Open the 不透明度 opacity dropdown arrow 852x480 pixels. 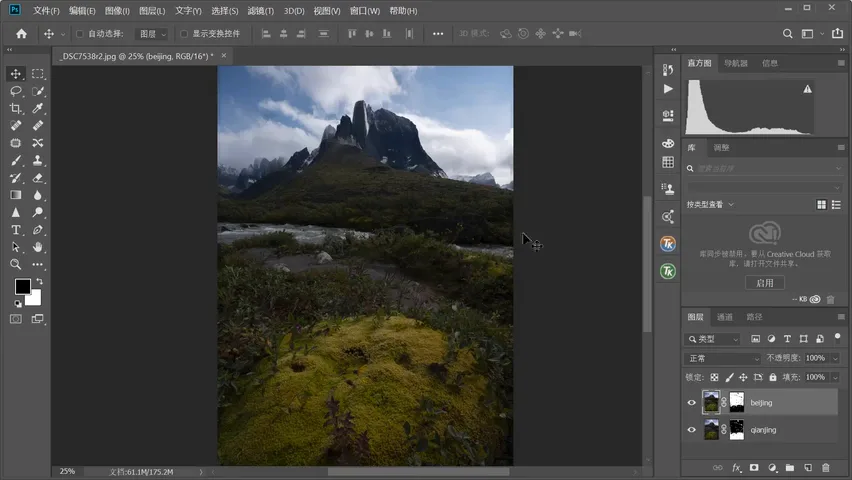[x=835, y=358]
